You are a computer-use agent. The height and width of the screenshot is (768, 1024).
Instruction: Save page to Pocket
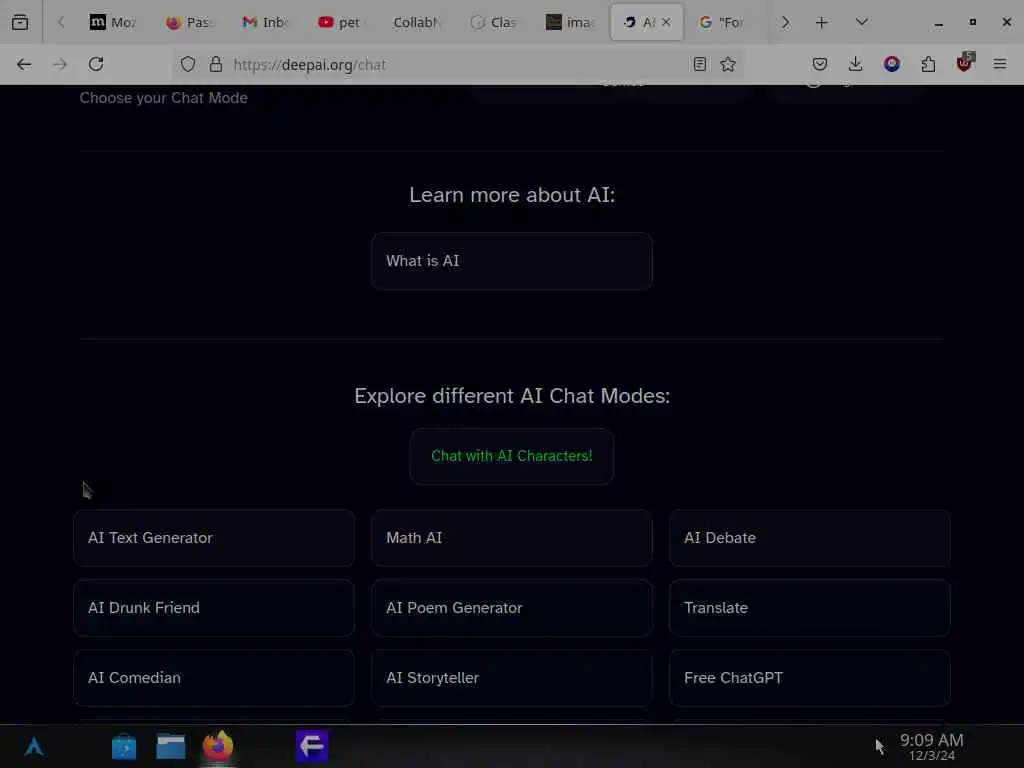(820, 64)
